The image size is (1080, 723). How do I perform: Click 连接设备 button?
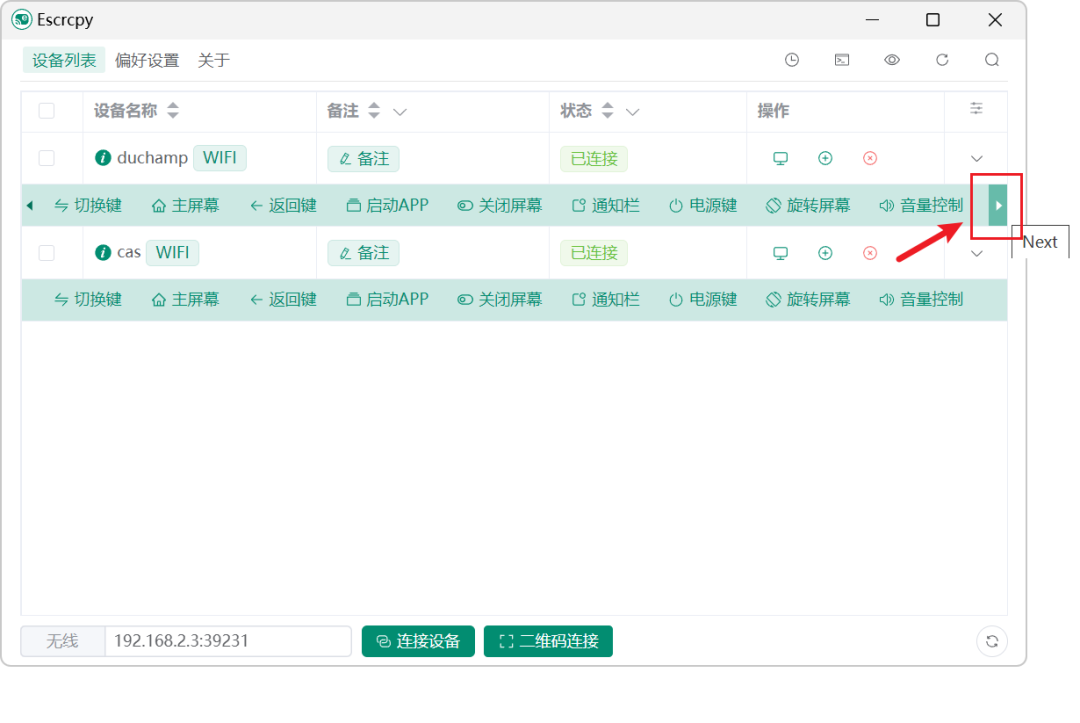tap(418, 641)
